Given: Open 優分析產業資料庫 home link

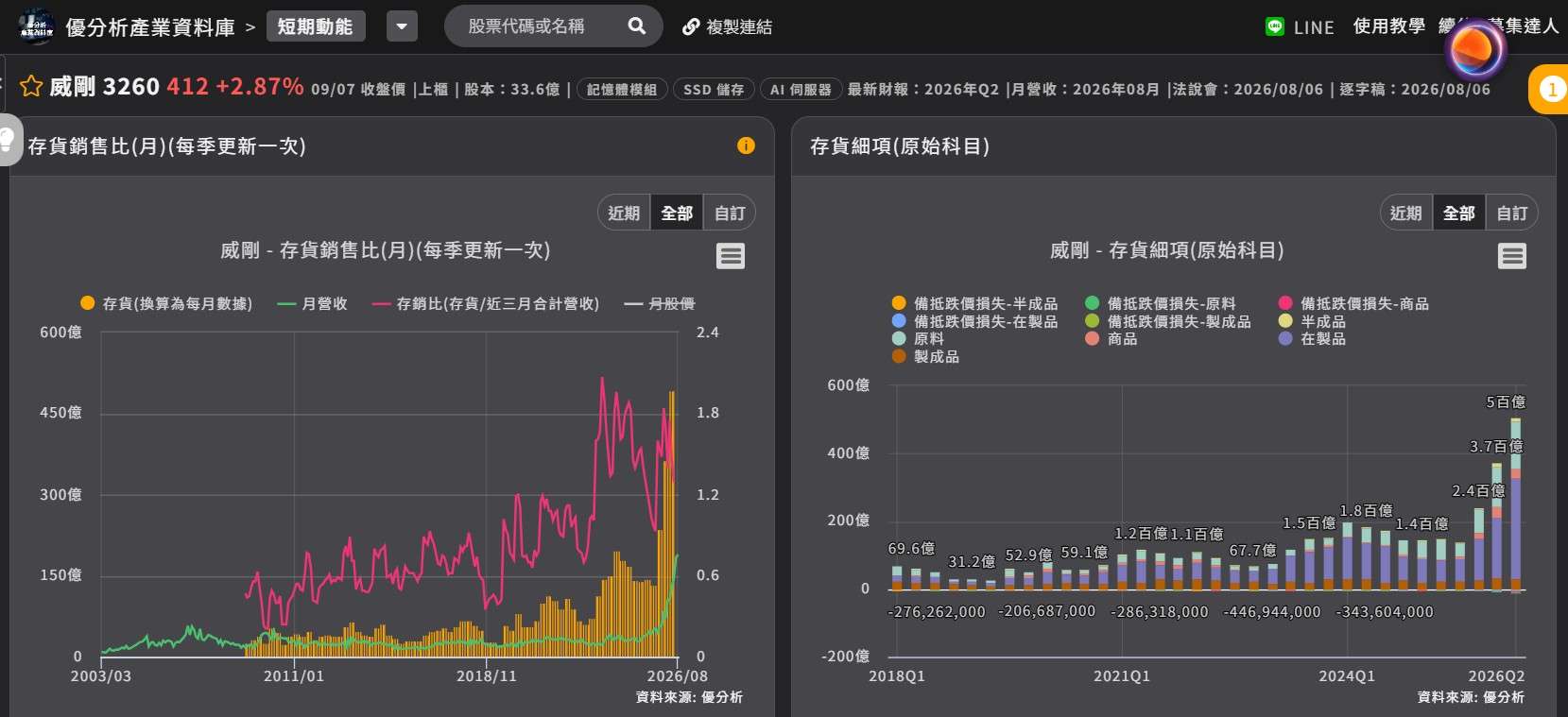Looking at the screenshot, I should [x=150, y=27].
